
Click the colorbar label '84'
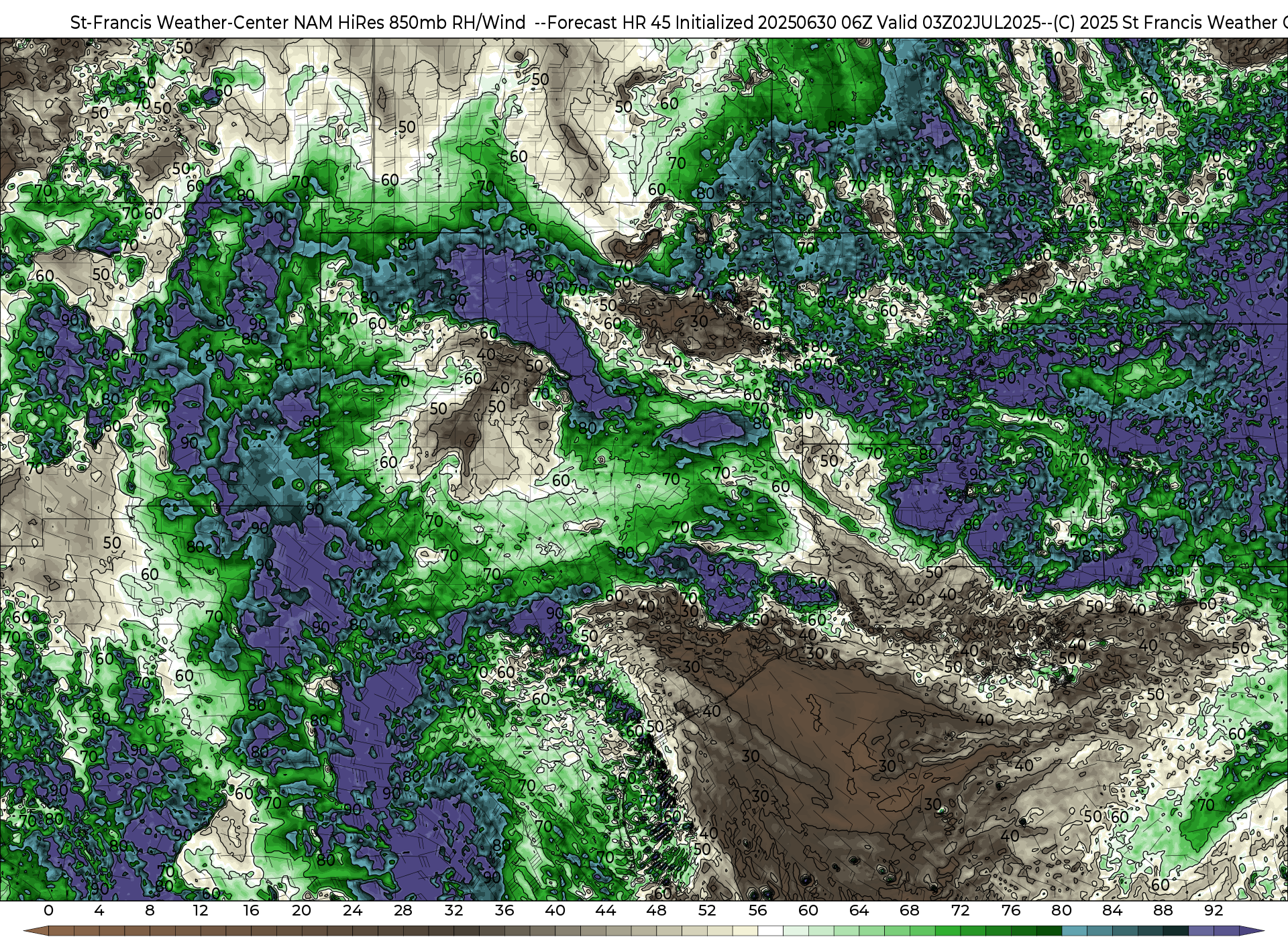click(x=1112, y=910)
